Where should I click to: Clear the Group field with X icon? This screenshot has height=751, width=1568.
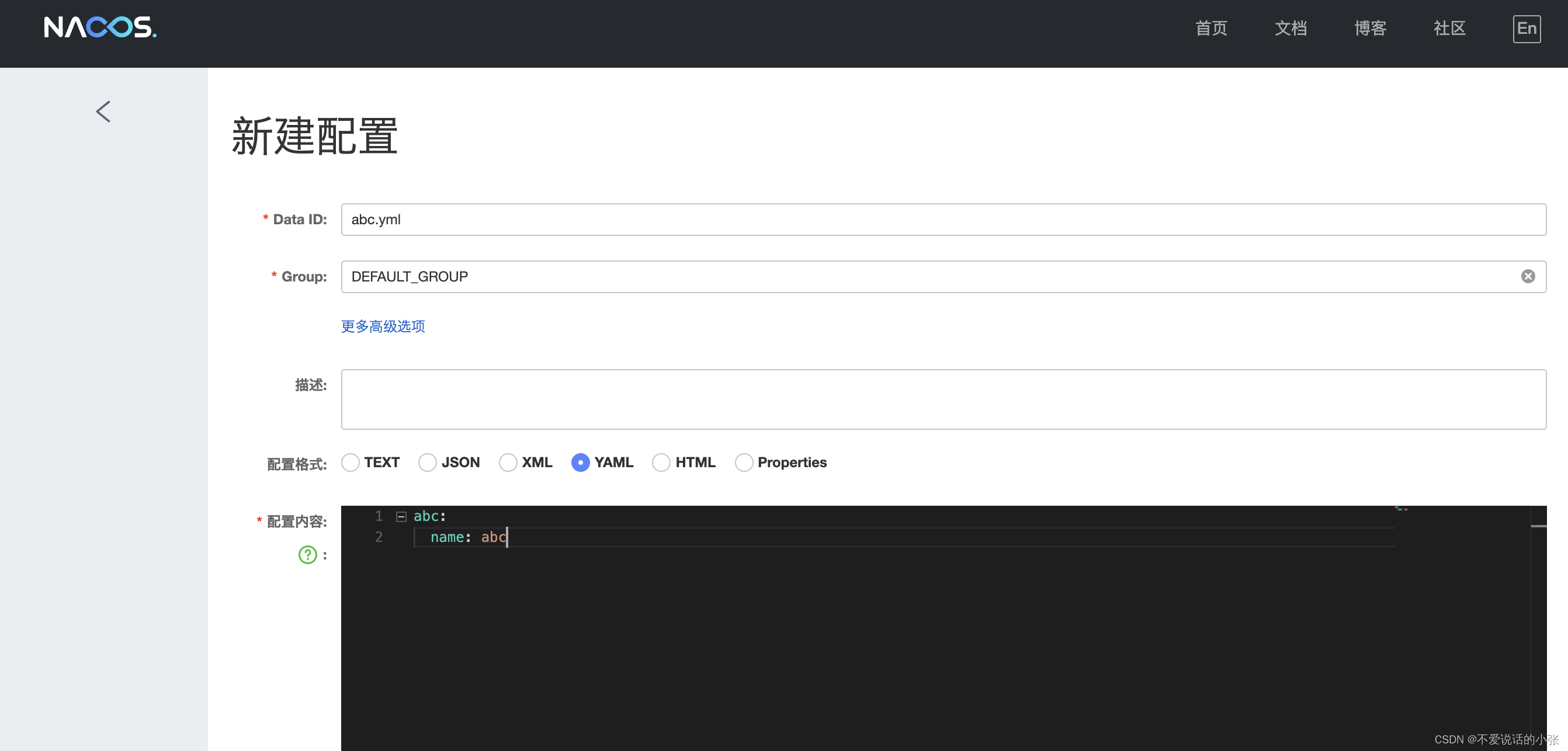(1528, 277)
